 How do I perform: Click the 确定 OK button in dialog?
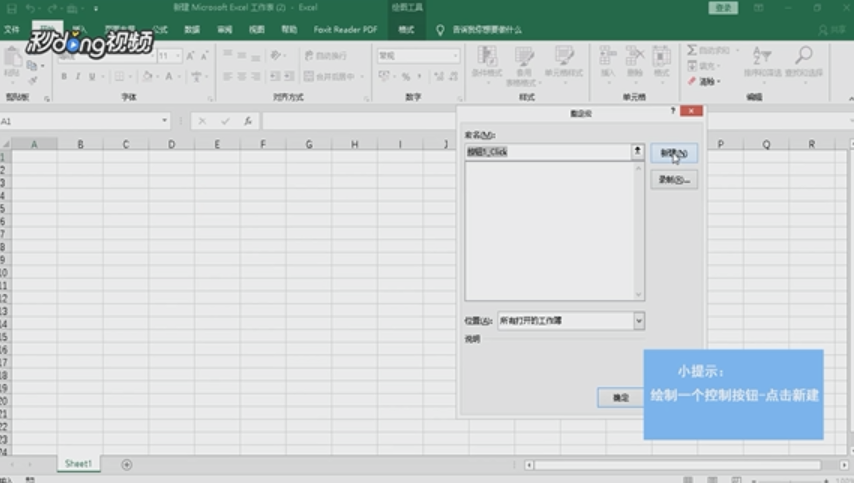(x=621, y=398)
